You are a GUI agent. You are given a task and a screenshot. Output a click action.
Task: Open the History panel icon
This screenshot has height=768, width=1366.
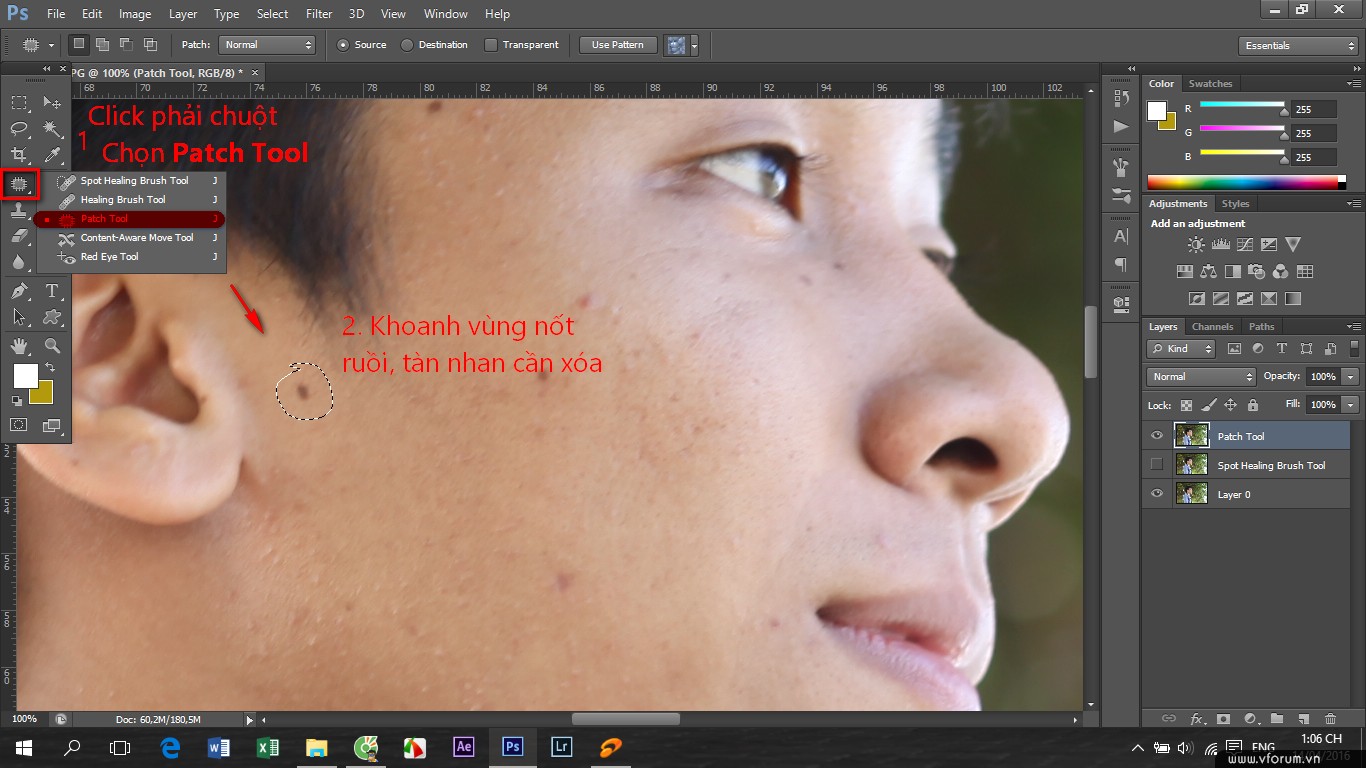pos(1121,97)
